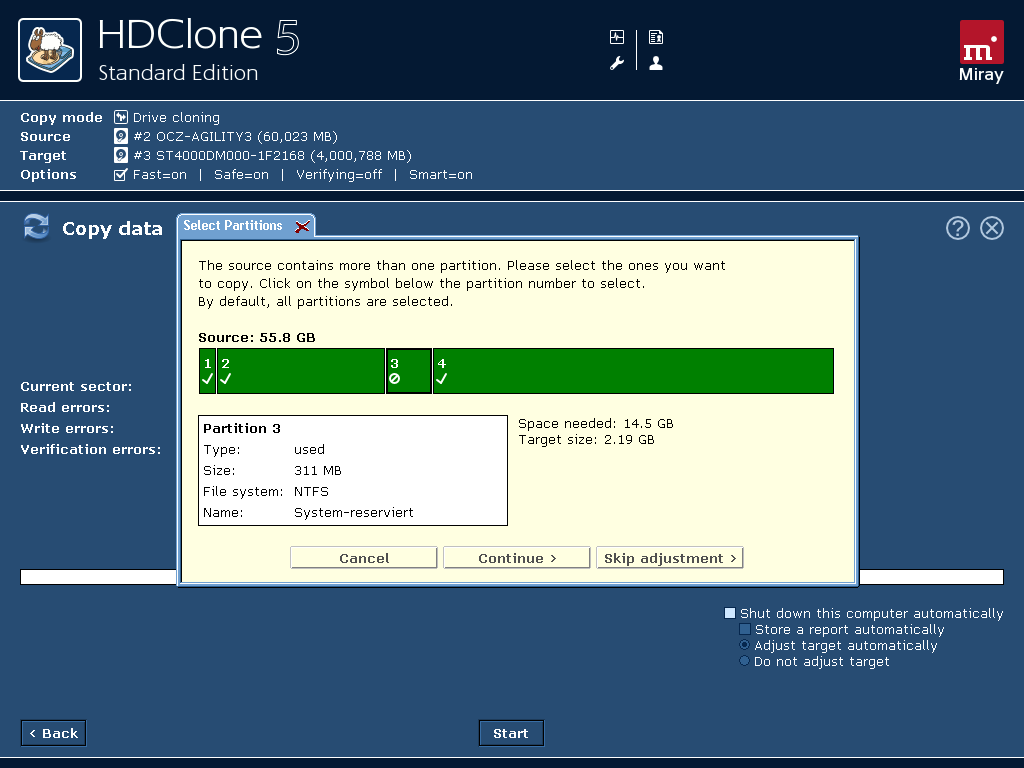Toggle the excluded symbol on partition 3

394,379
